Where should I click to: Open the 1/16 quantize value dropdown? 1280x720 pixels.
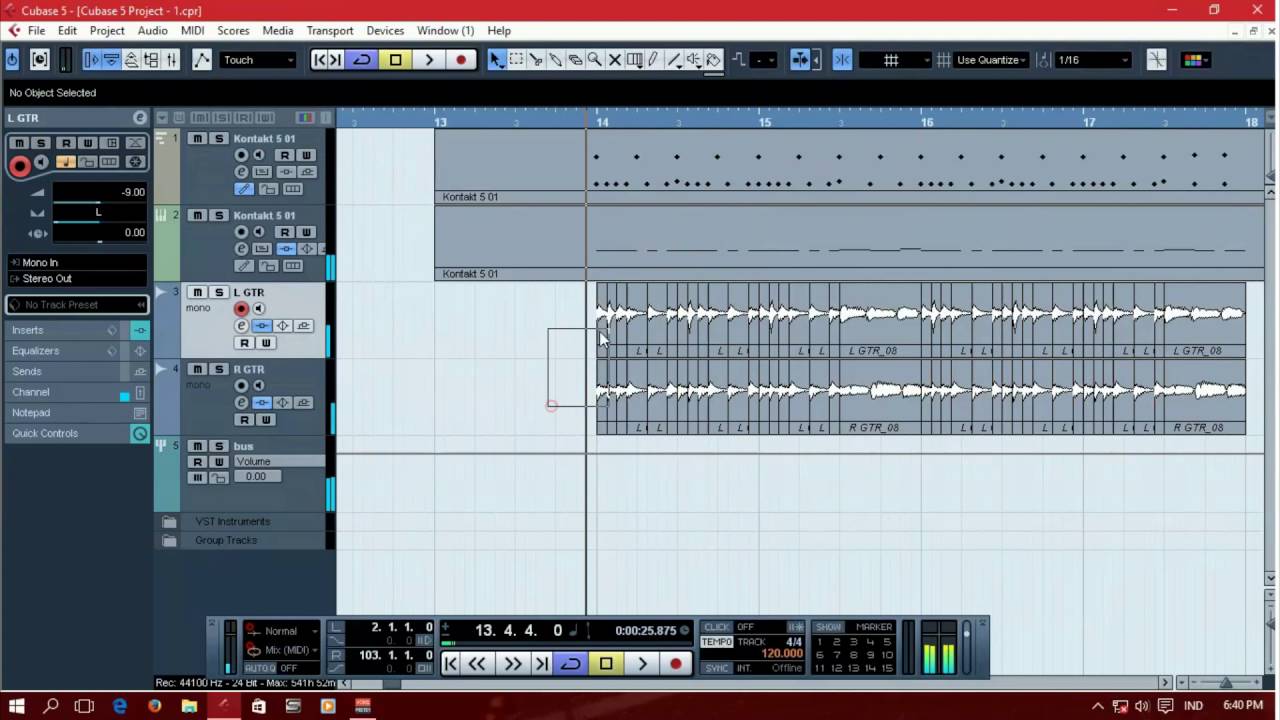(1093, 60)
